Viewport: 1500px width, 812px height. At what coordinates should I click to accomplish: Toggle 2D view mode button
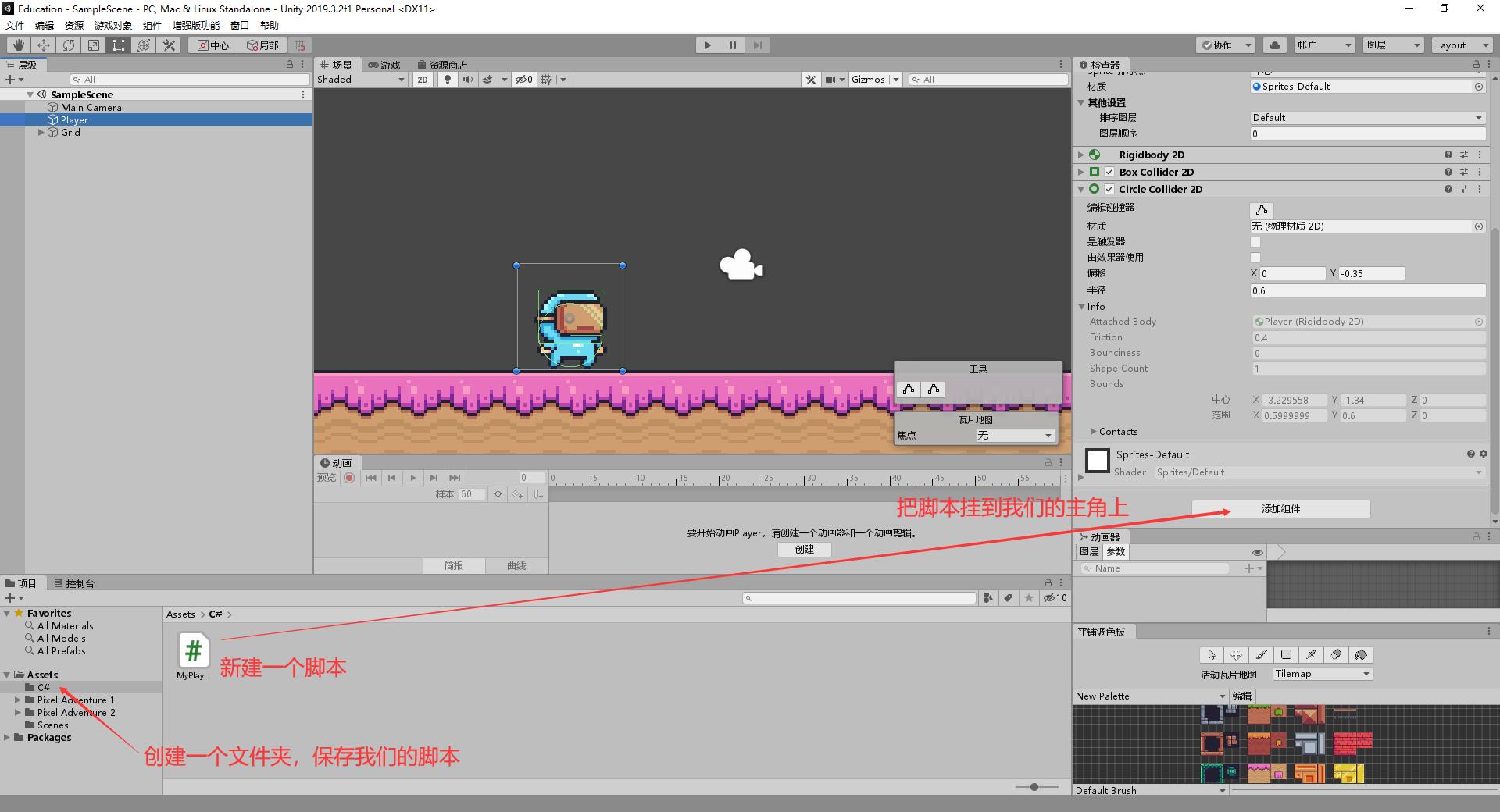click(x=423, y=80)
